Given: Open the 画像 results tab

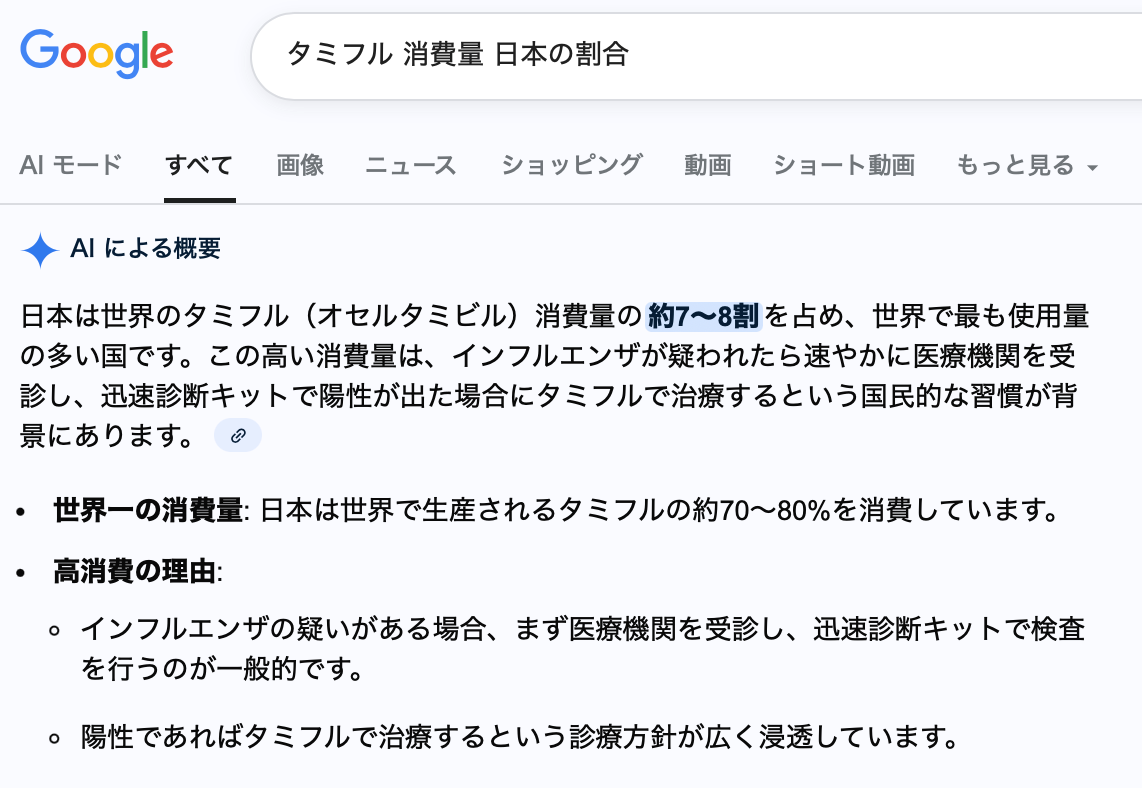Looking at the screenshot, I should [300, 165].
